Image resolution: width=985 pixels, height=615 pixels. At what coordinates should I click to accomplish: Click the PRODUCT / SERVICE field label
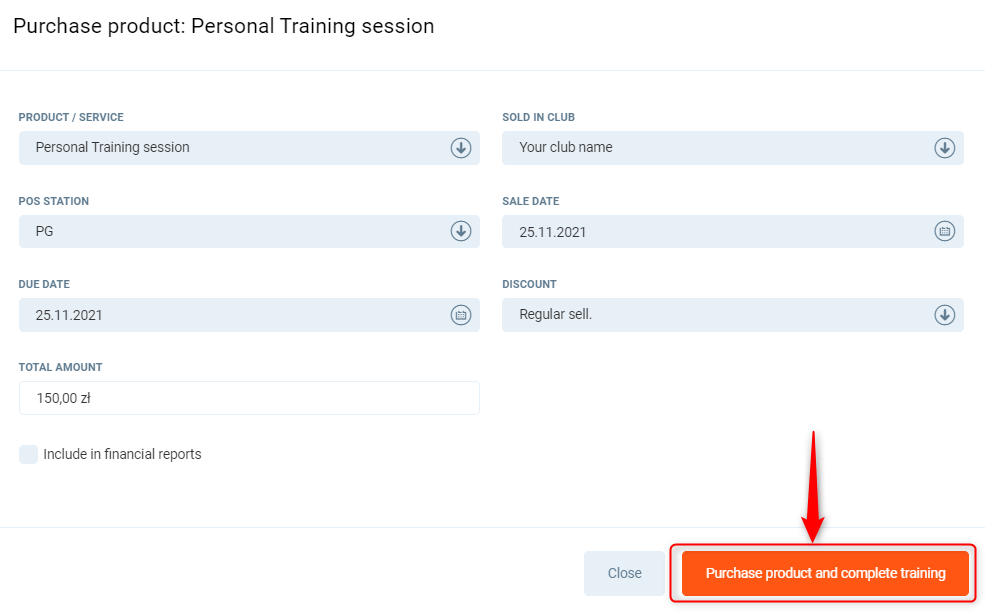point(71,118)
